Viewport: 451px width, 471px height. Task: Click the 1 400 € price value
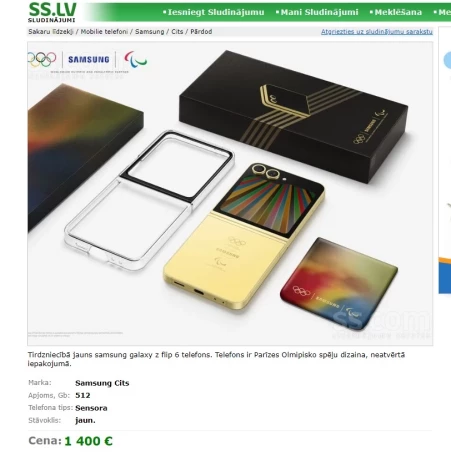(88, 441)
